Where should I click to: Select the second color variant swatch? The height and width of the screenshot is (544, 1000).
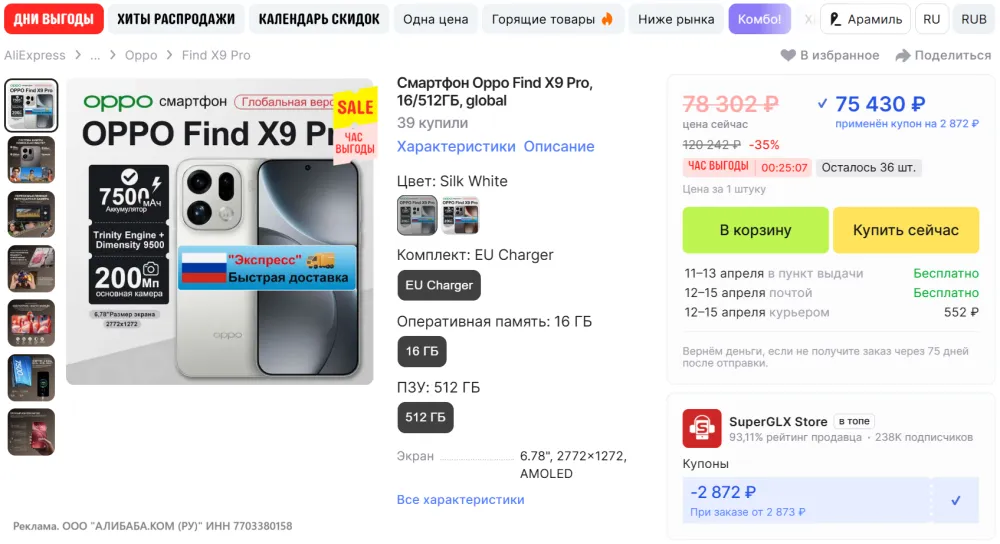click(460, 216)
